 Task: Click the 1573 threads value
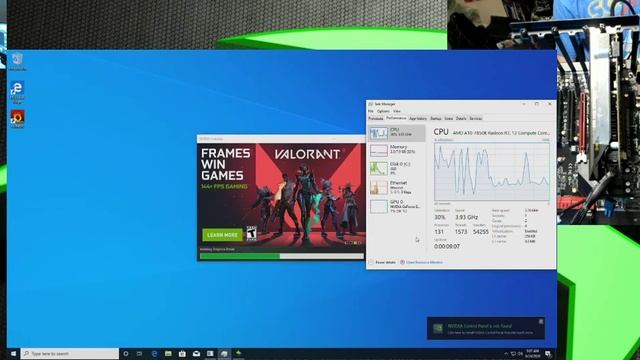point(461,232)
